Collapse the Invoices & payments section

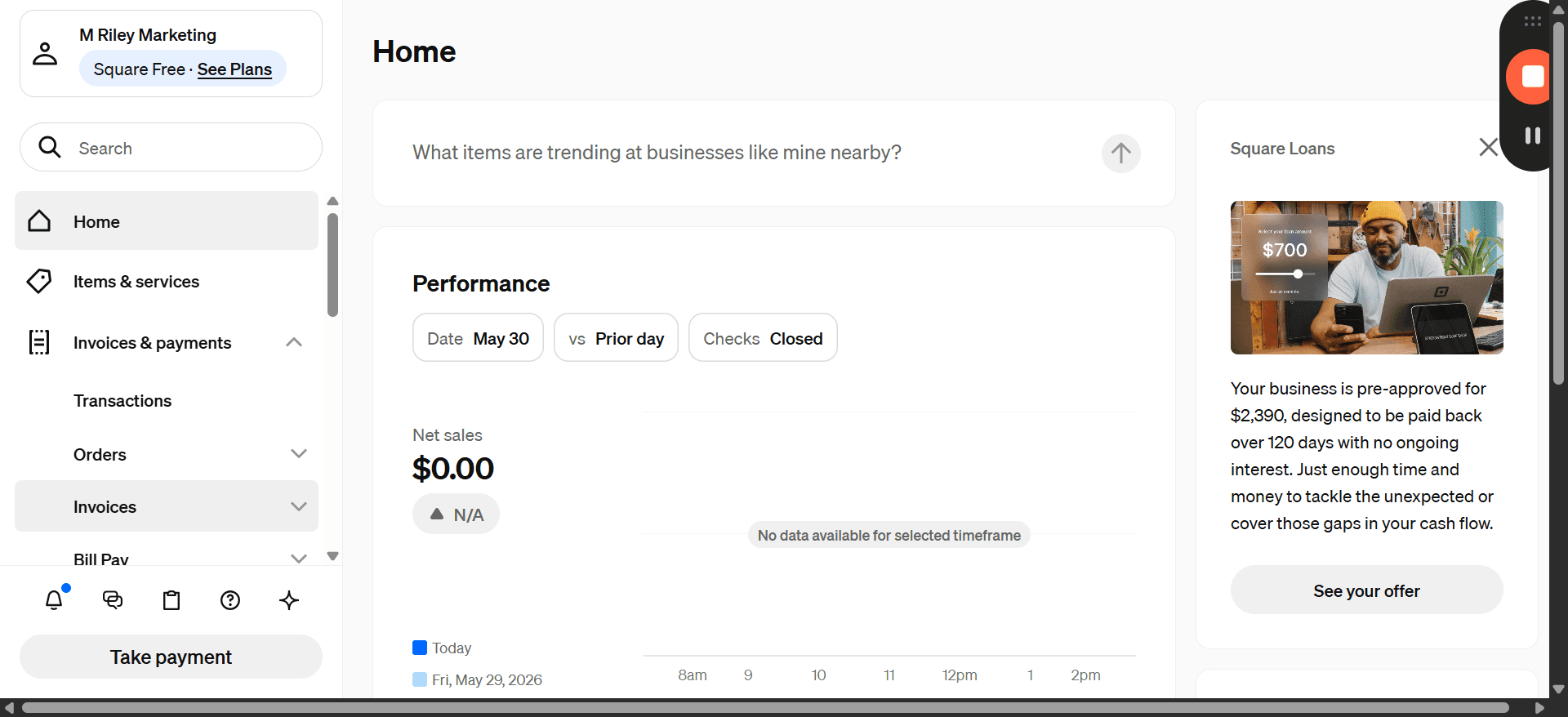tap(294, 342)
